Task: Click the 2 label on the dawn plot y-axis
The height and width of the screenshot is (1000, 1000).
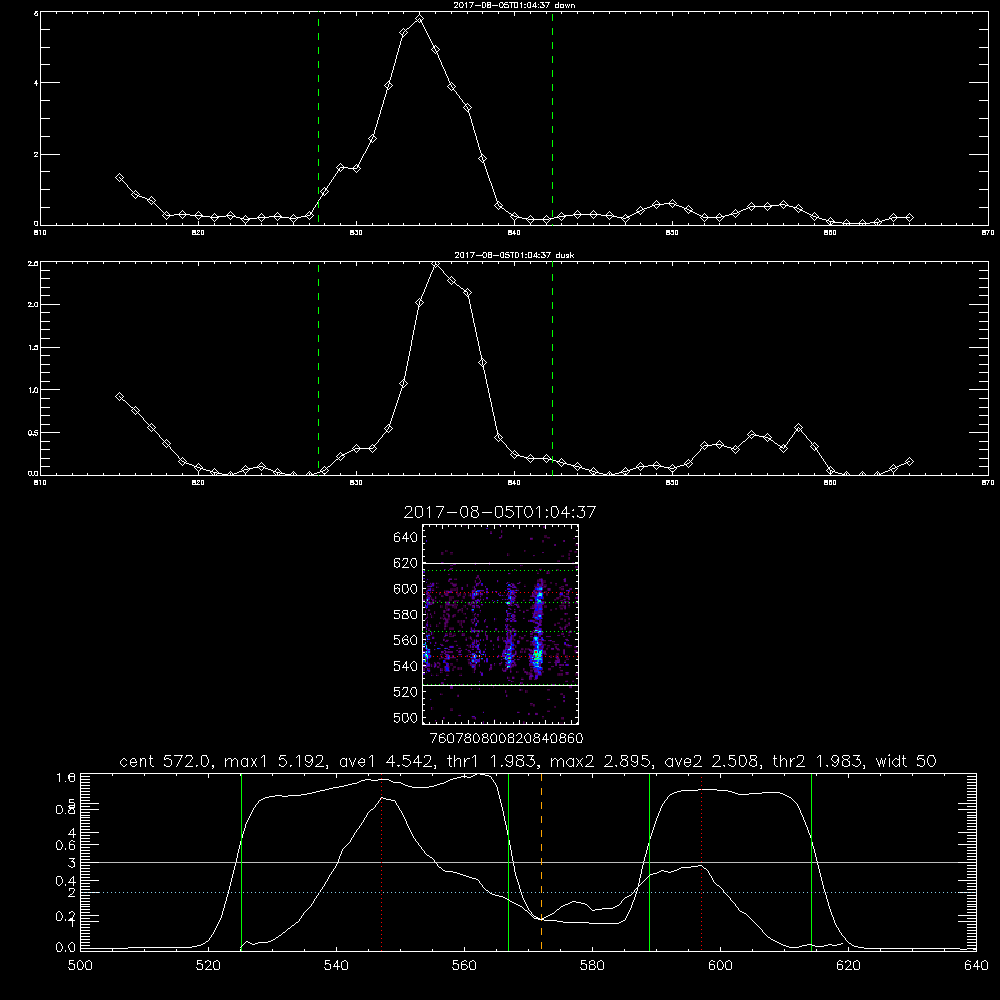Action: click(36, 154)
